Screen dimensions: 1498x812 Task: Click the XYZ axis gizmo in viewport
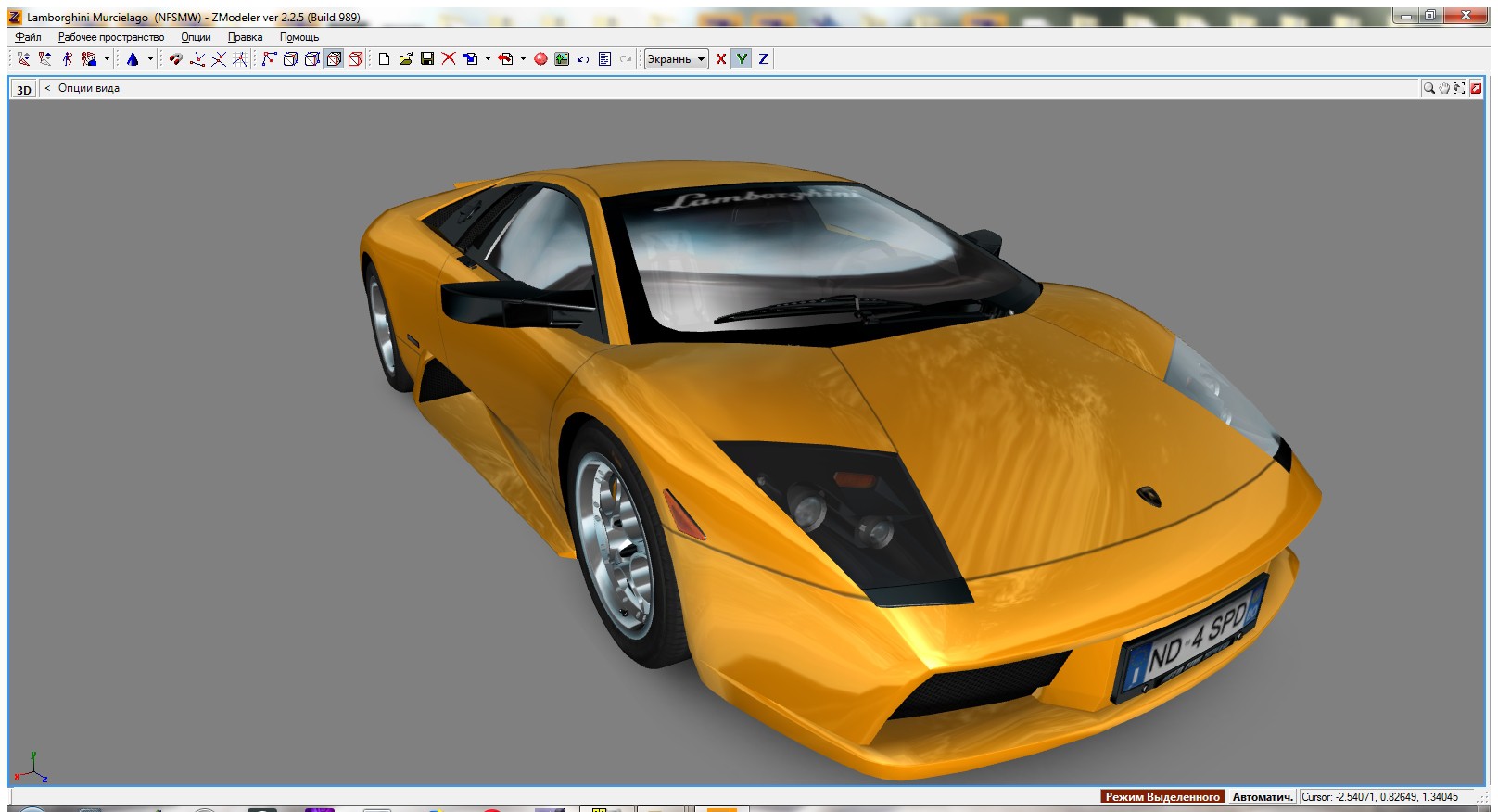tap(31, 768)
